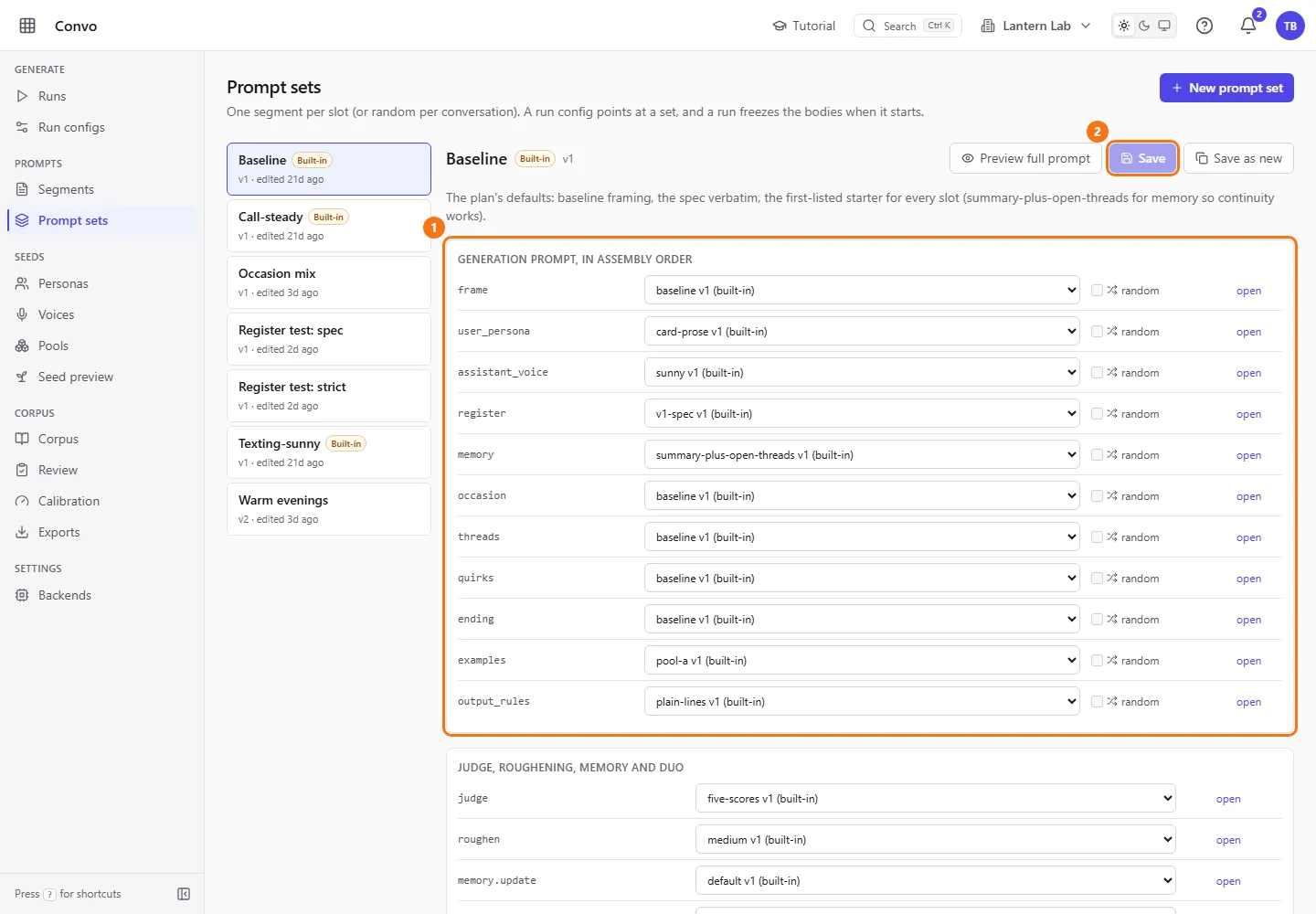This screenshot has height=914, width=1316.
Task: Click the Calibration gauge icon in sidebar
Action: point(22,501)
